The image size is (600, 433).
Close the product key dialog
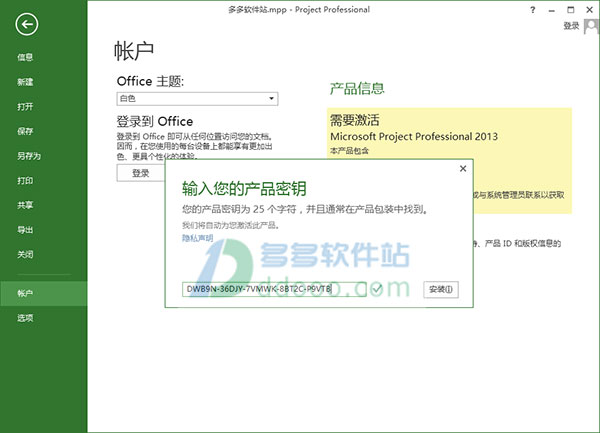pos(463,169)
